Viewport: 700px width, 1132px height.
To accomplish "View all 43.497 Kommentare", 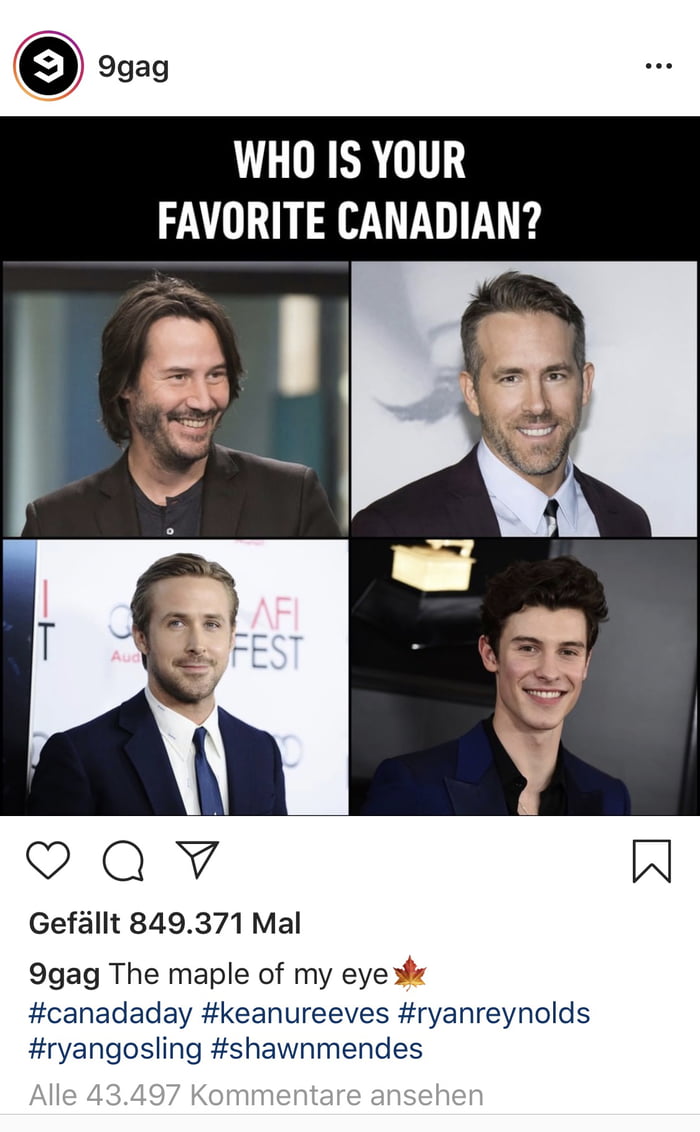I will [256, 1095].
